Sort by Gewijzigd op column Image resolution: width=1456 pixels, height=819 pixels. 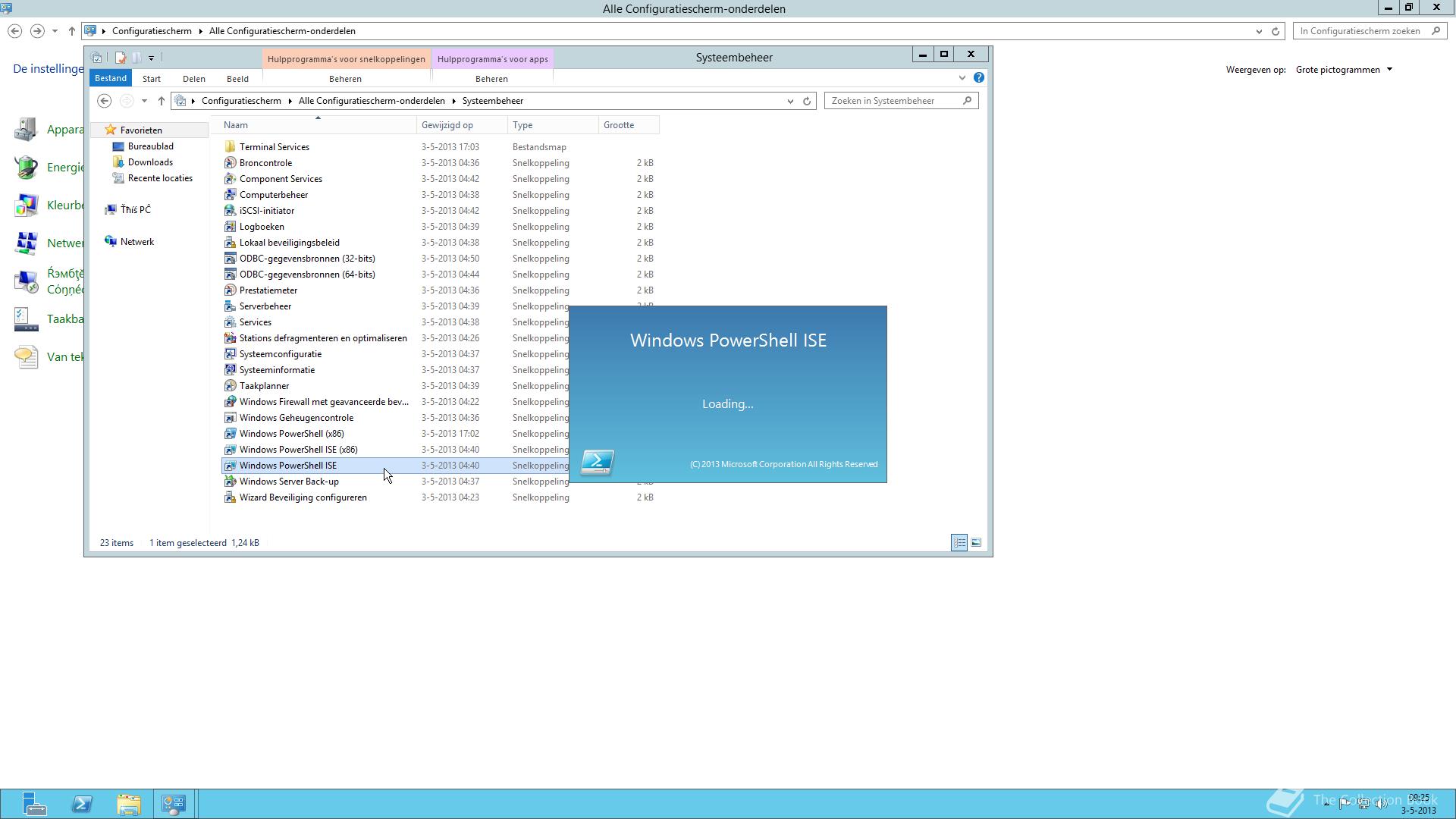(x=462, y=125)
